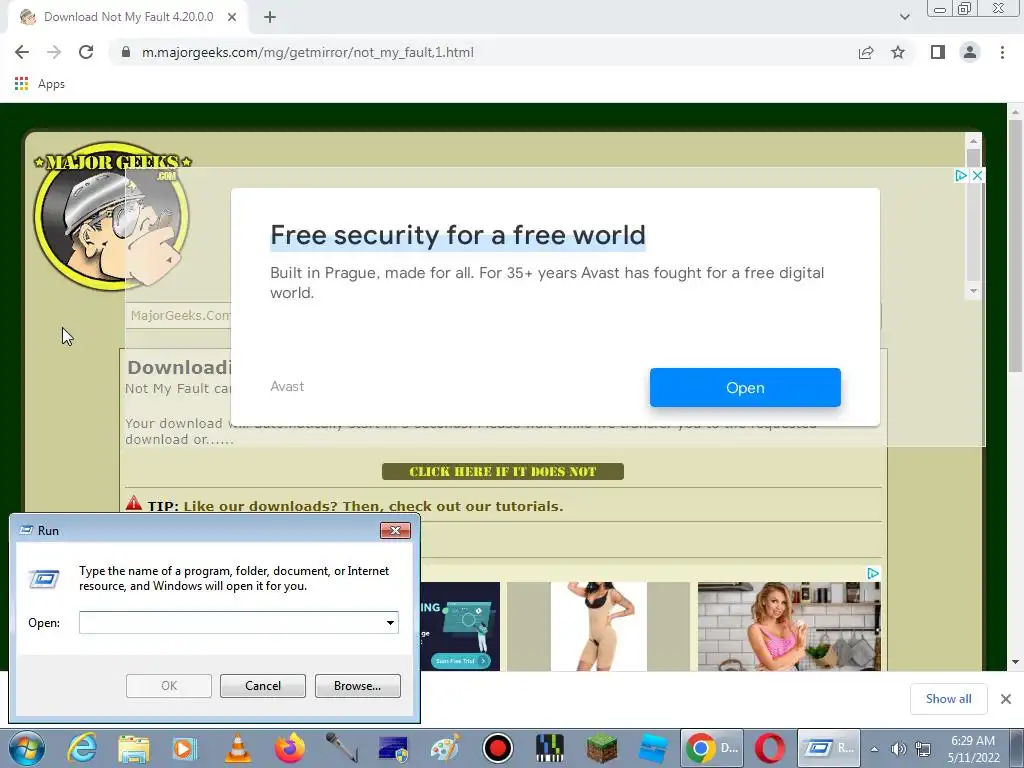Image resolution: width=1024 pixels, height=768 pixels.
Task: Click the woman in kitchen ad thumbnail
Action: 789,626
